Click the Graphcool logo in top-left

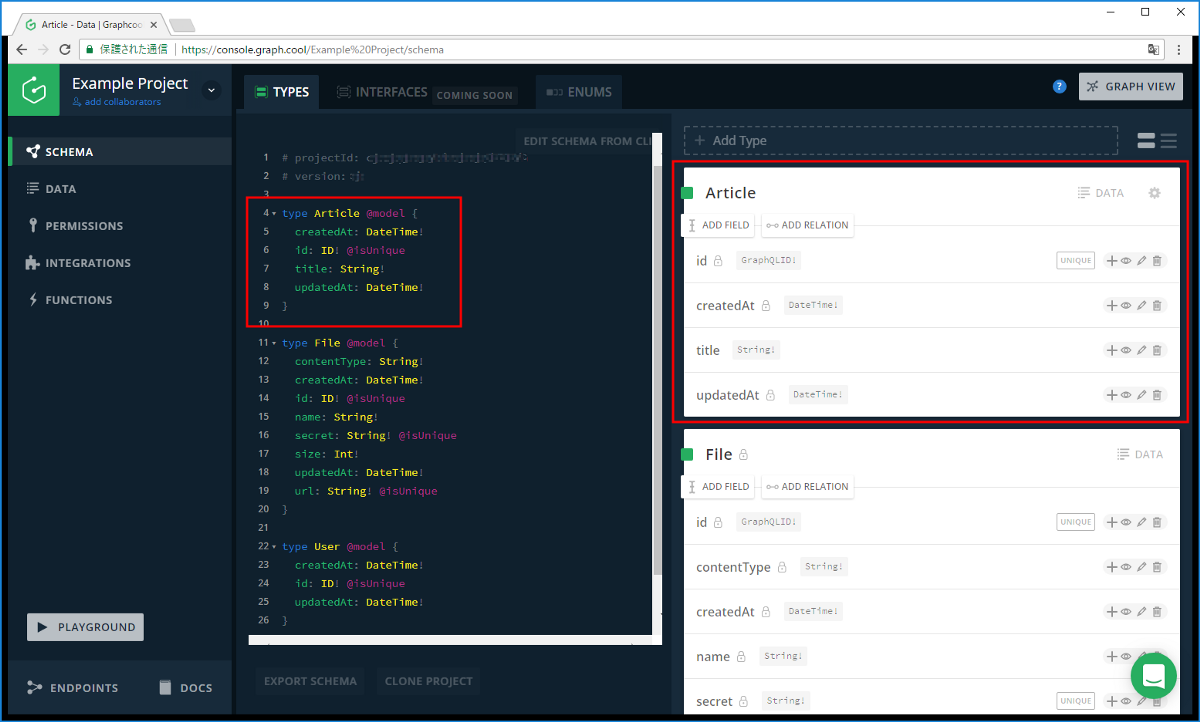(34, 91)
